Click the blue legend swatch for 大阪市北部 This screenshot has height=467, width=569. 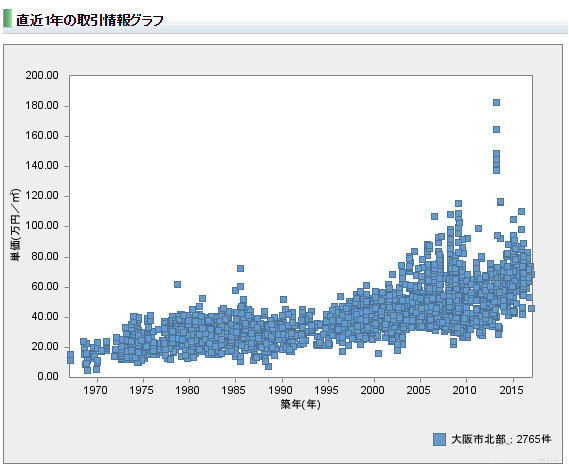click(439, 439)
